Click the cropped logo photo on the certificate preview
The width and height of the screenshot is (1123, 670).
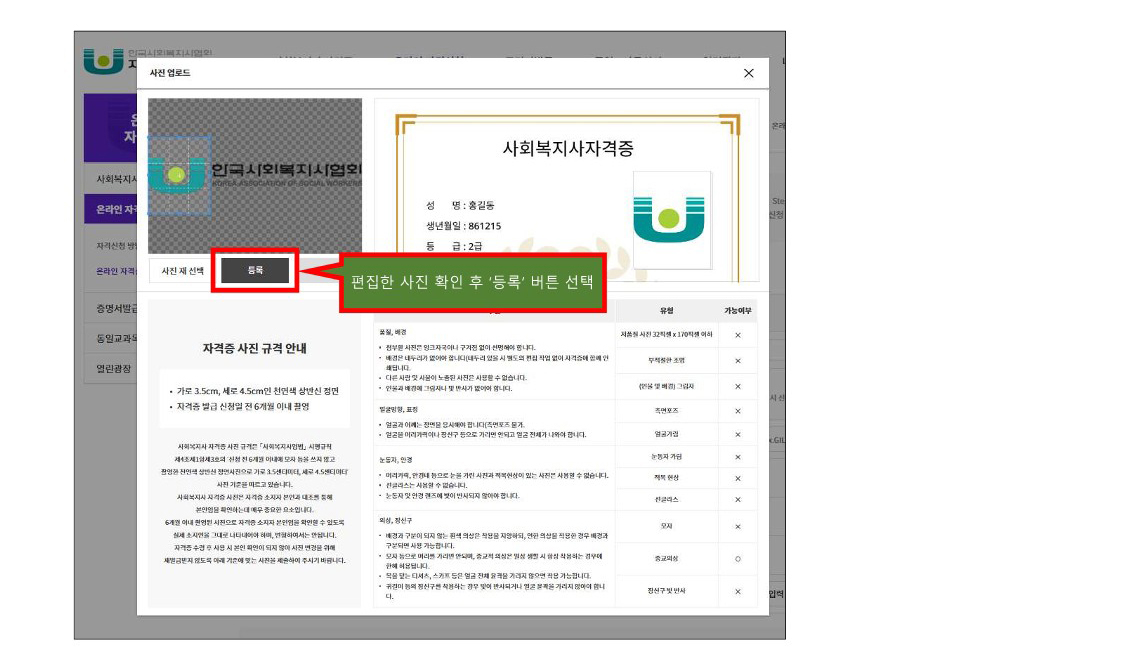[672, 220]
